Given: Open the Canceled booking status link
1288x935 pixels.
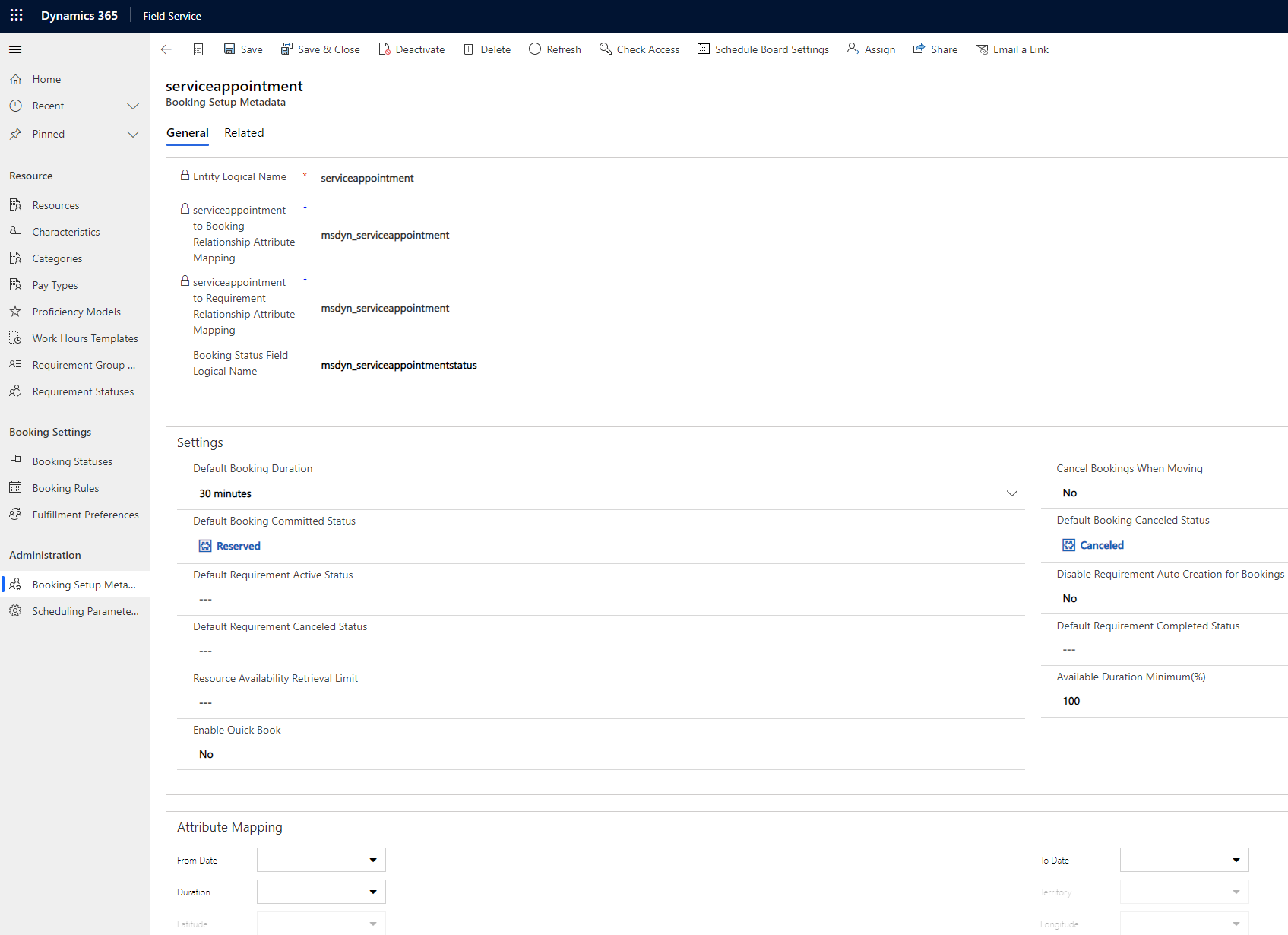Looking at the screenshot, I should [1102, 545].
